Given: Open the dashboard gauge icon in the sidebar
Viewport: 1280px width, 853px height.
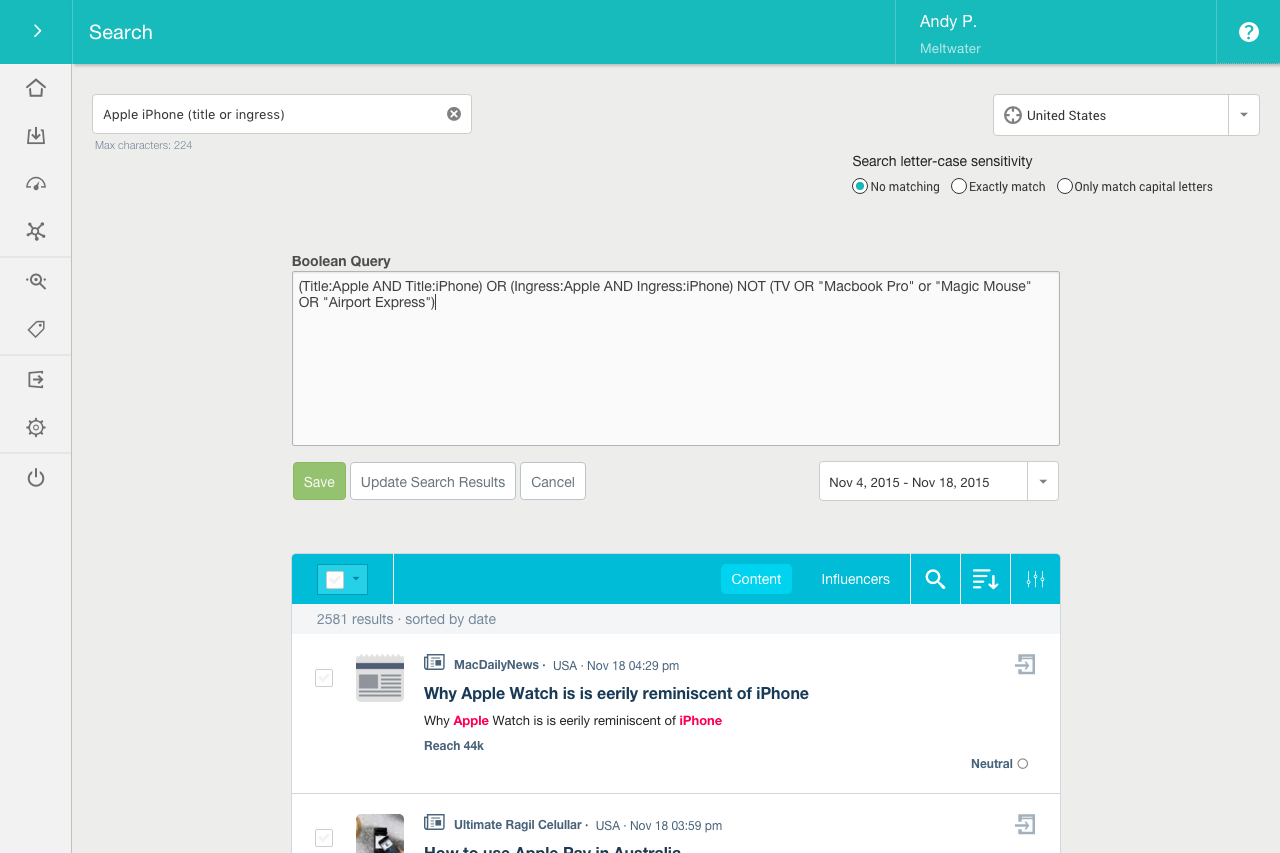Looking at the screenshot, I should pyautogui.click(x=36, y=184).
